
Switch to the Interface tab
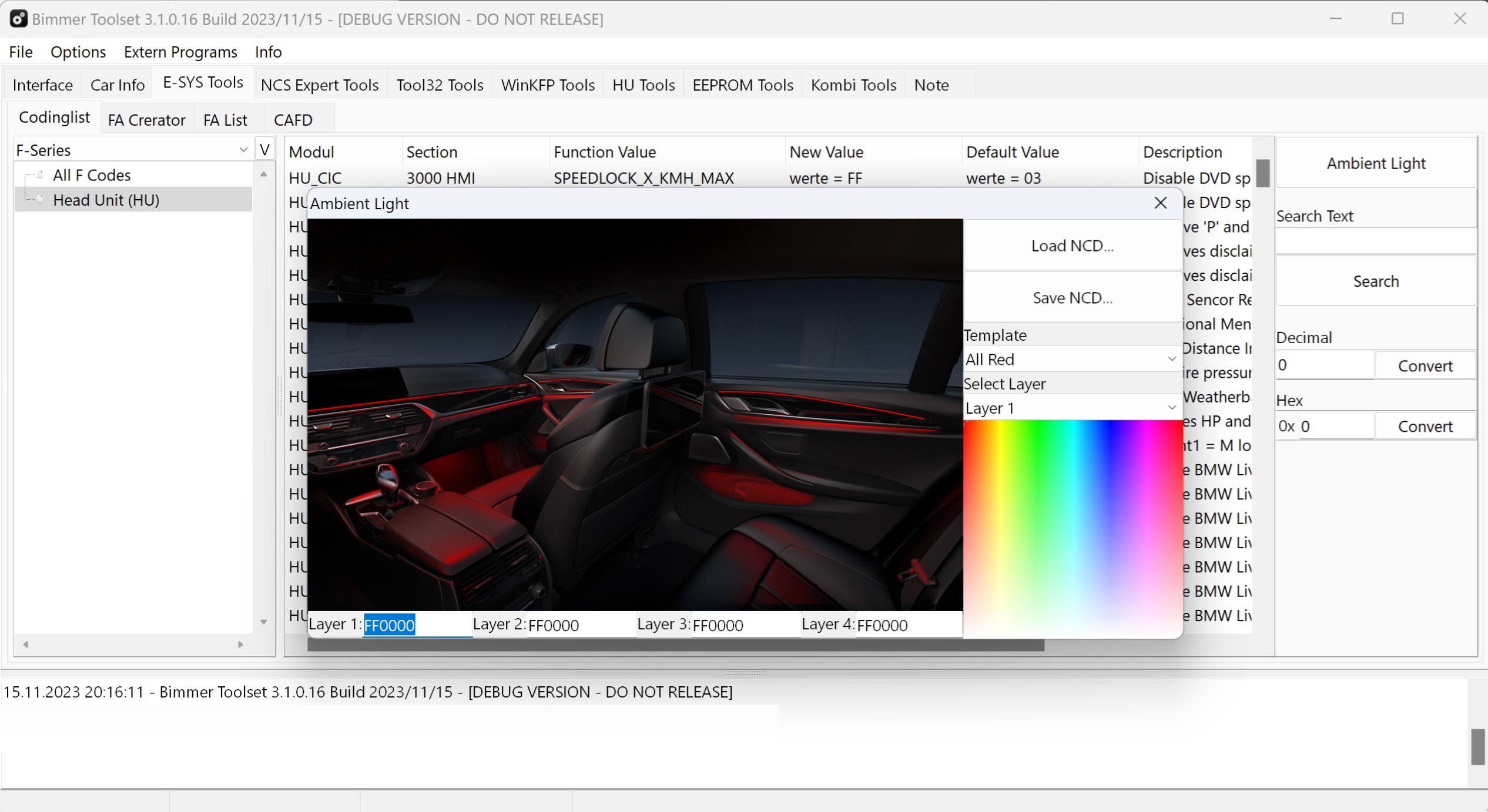tap(42, 85)
